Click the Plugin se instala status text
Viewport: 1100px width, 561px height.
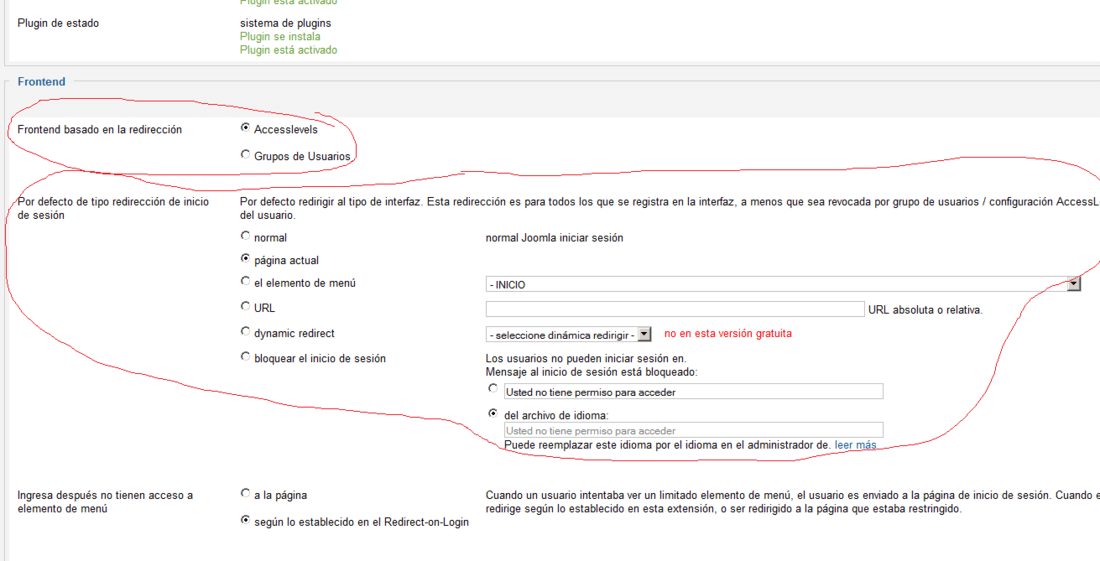coord(281,36)
